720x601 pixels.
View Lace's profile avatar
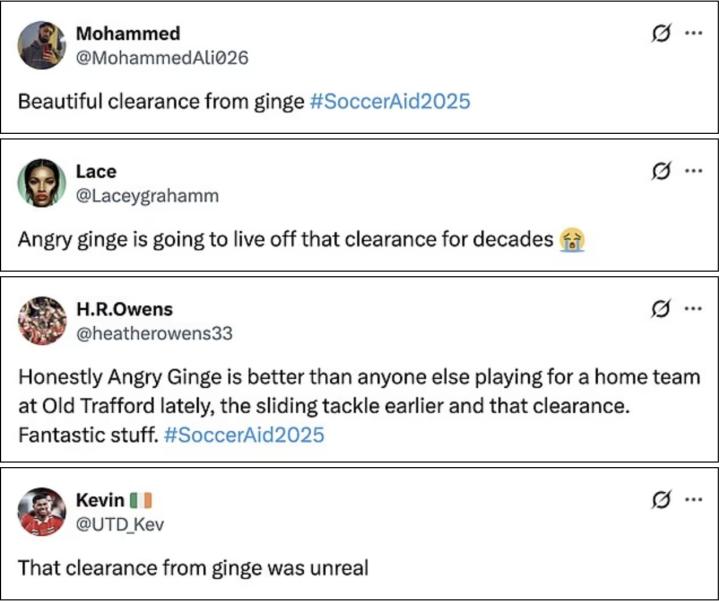click(42, 183)
